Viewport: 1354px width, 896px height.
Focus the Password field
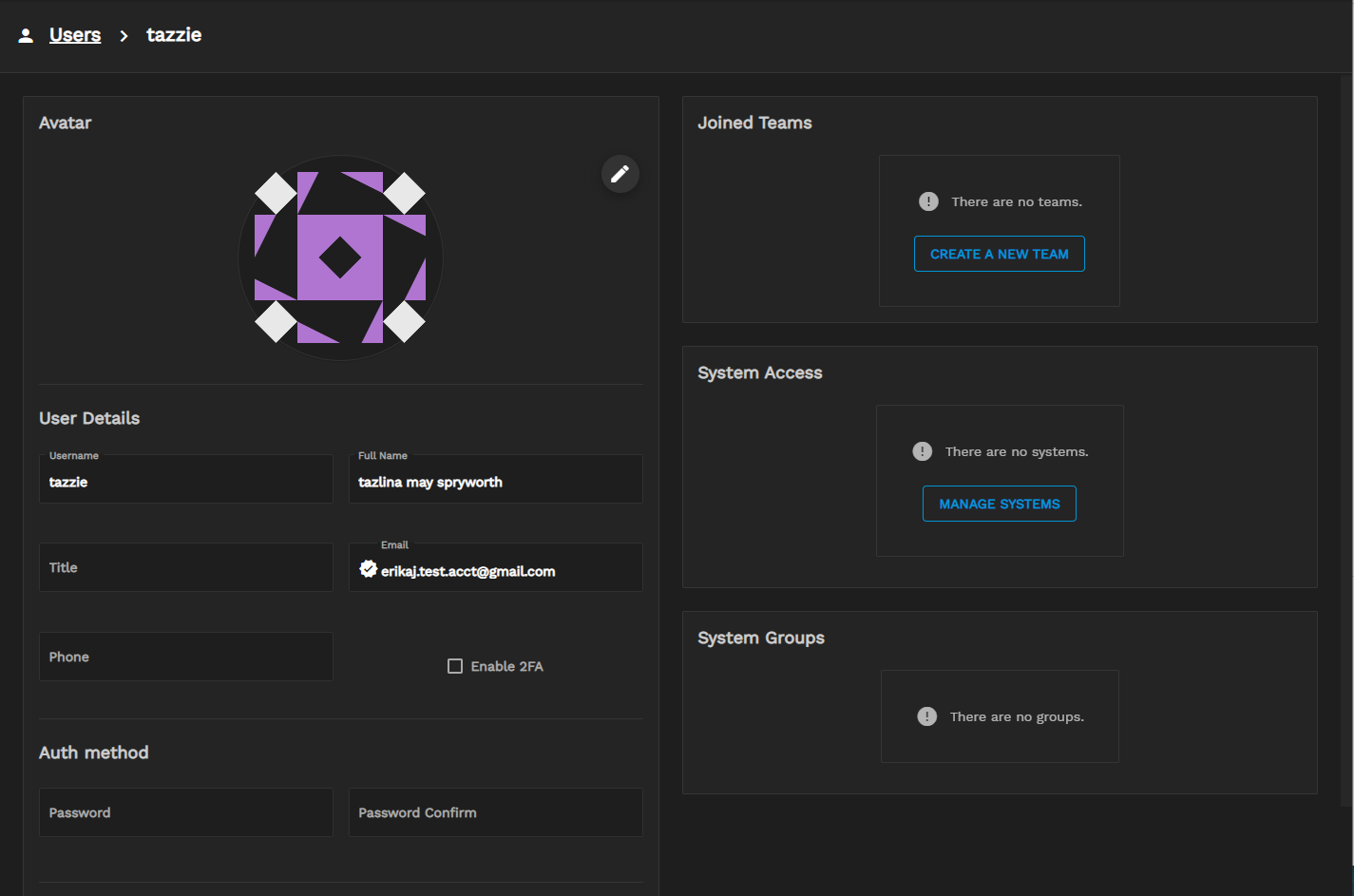click(186, 812)
